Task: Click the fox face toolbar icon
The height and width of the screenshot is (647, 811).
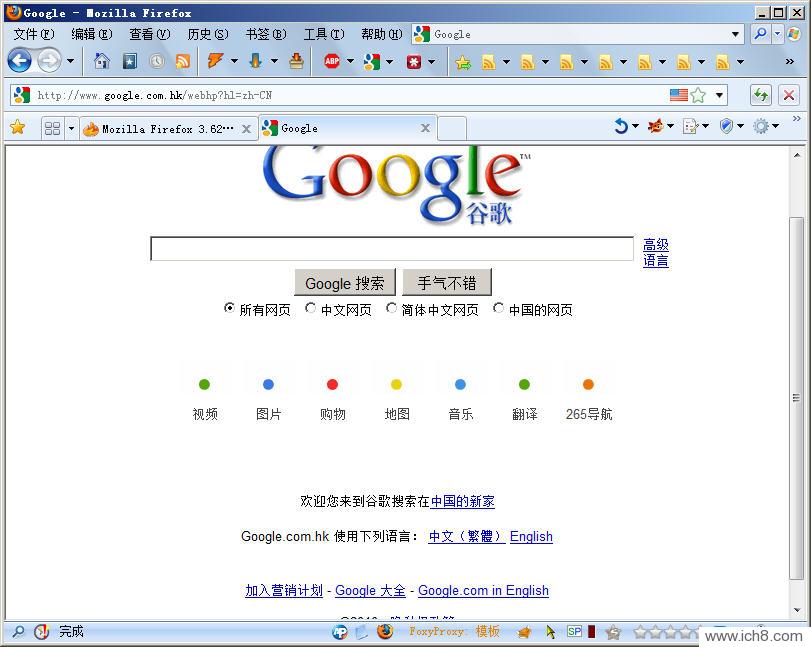Action: [655, 126]
